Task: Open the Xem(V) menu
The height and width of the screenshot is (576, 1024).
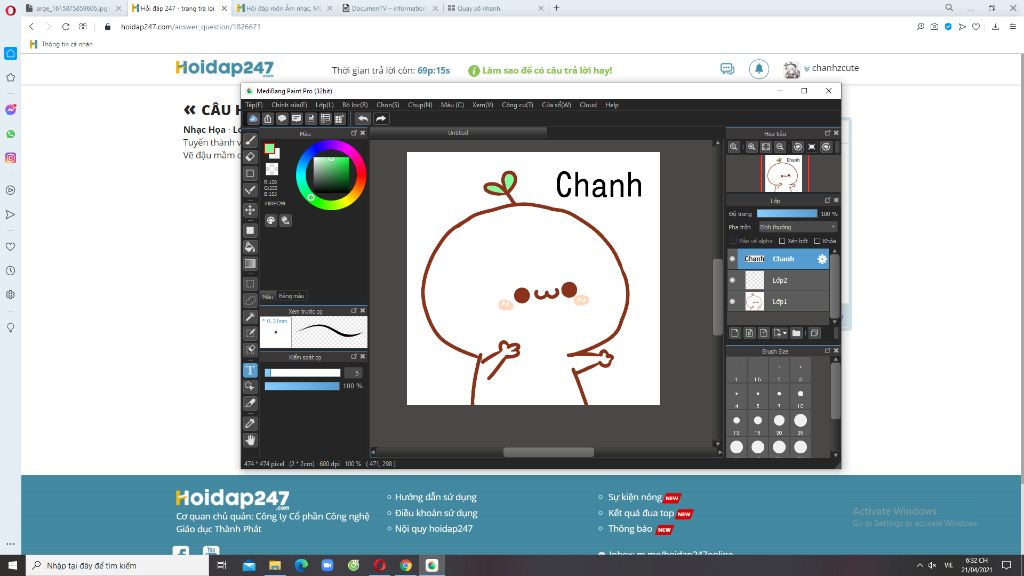Action: [483, 104]
